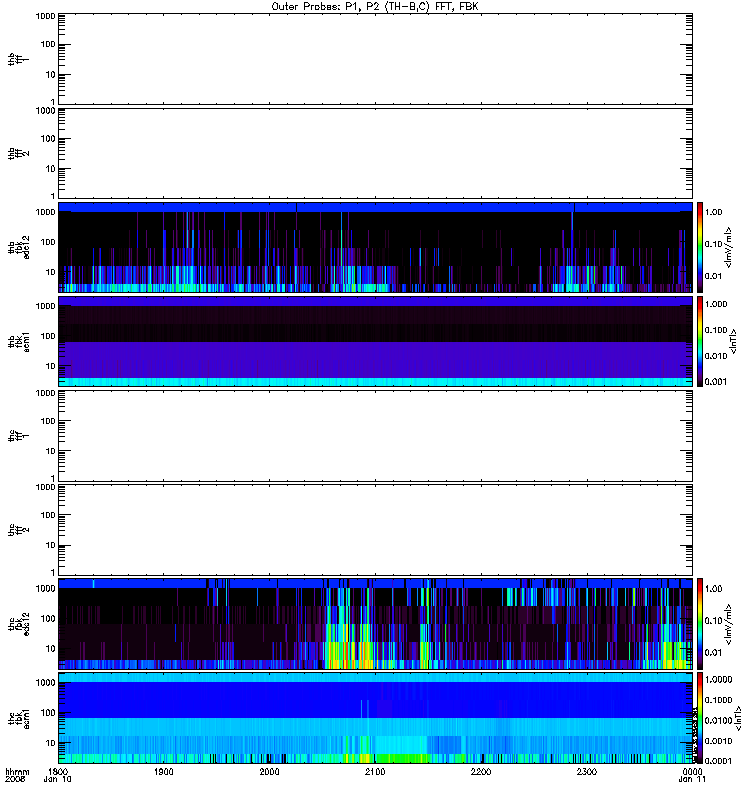Screen dimensions: 750x800
Task: Select the empty thb fff 1 plot panel
Action: 376,59
